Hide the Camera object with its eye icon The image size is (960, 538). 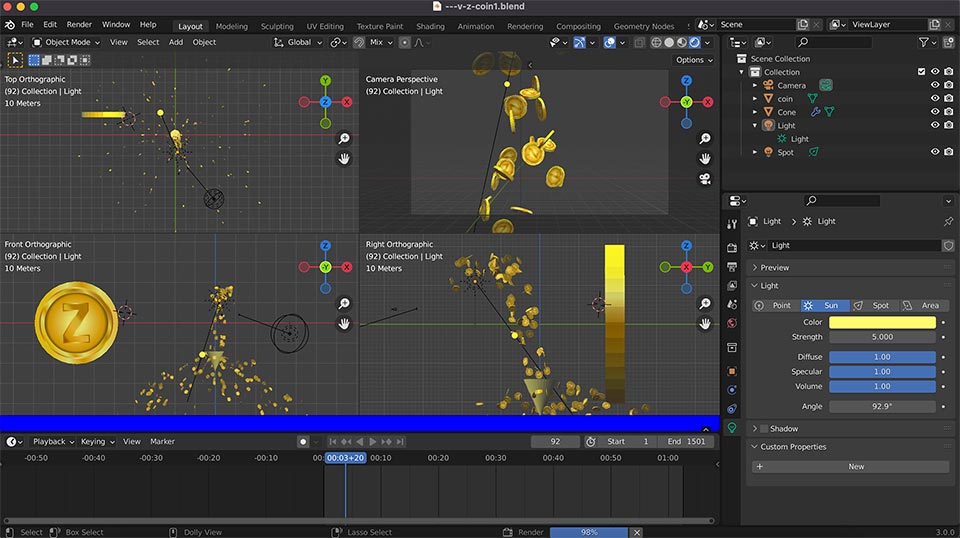point(935,85)
